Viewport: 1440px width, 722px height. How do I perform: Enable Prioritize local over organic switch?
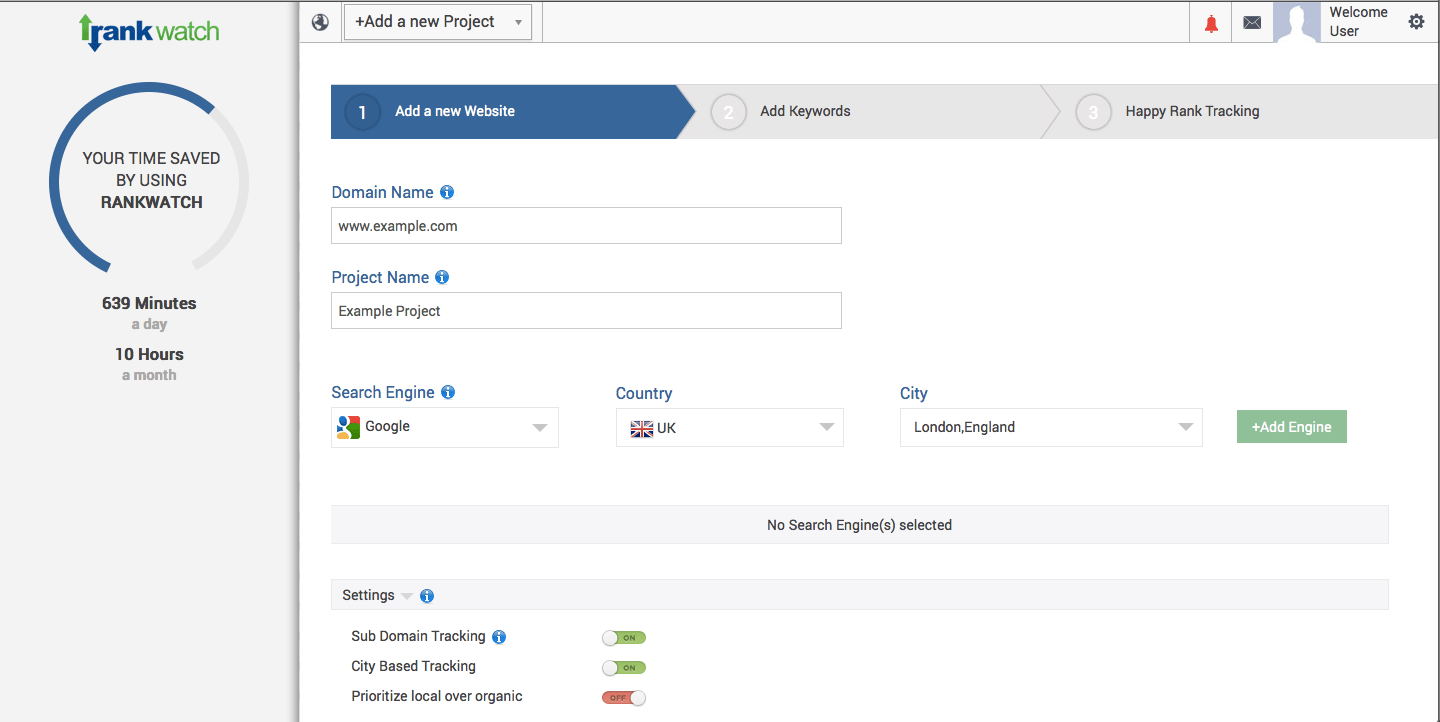[624, 698]
